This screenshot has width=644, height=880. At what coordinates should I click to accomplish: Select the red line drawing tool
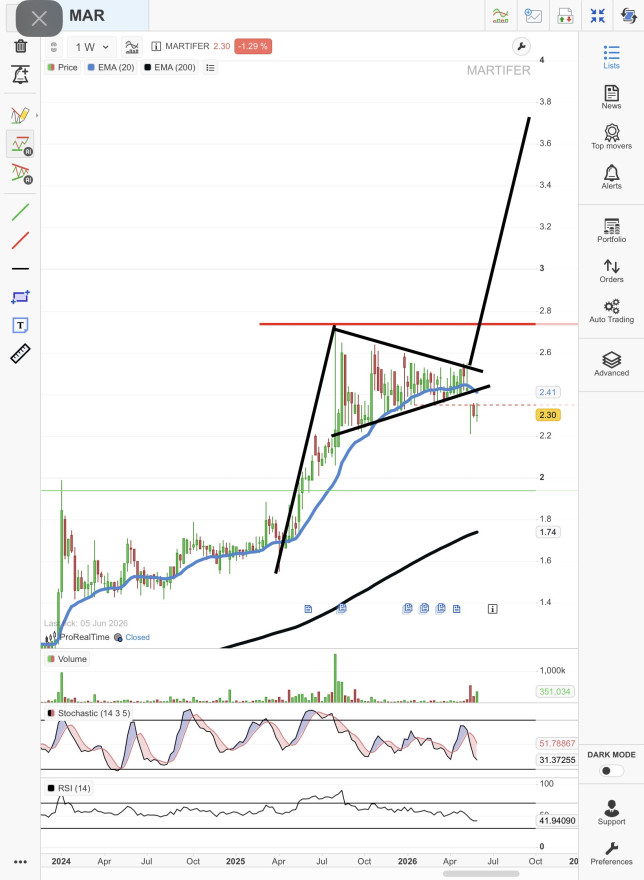click(x=21, y=241)
